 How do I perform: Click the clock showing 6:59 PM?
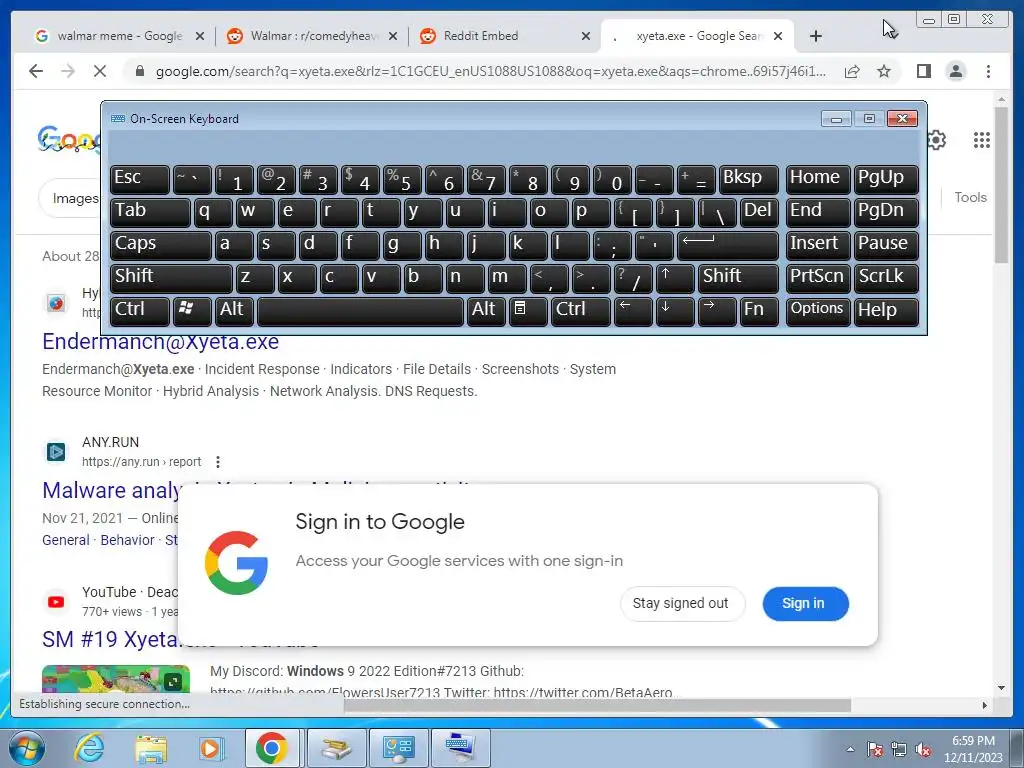(973, 741)
